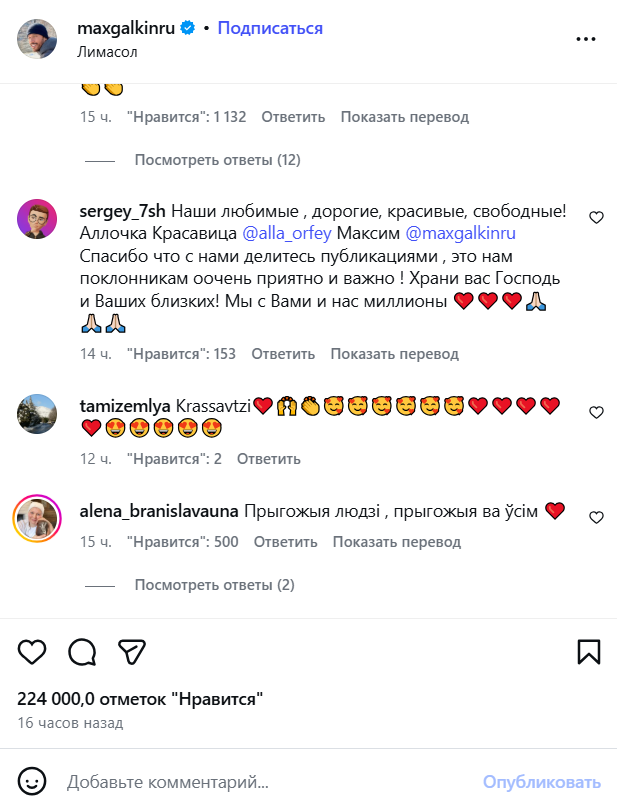
Task: Like sergey_7sh's comment with the small heart
Action: (596, 217)
